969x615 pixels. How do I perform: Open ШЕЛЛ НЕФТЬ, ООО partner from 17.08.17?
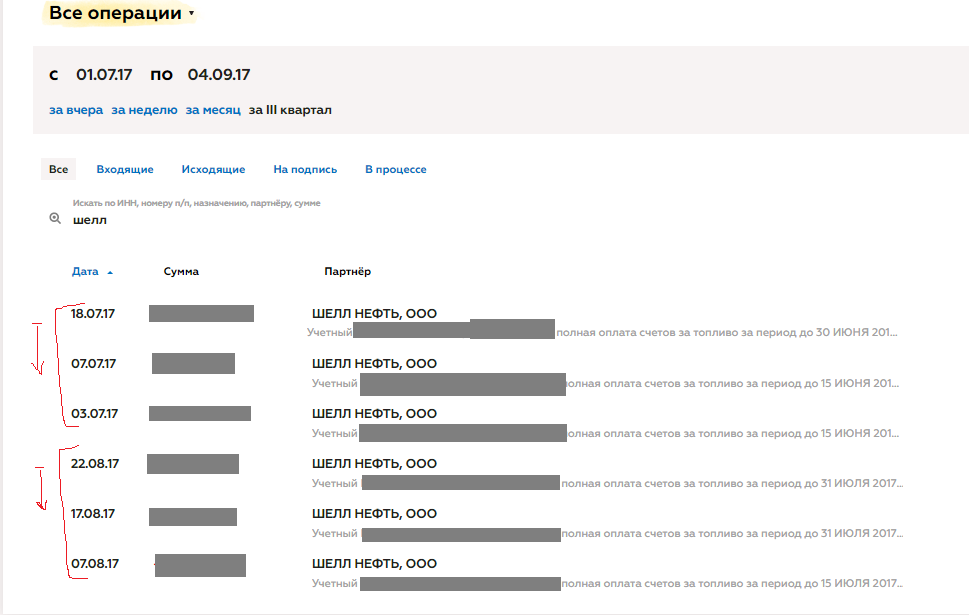point(374,514)
